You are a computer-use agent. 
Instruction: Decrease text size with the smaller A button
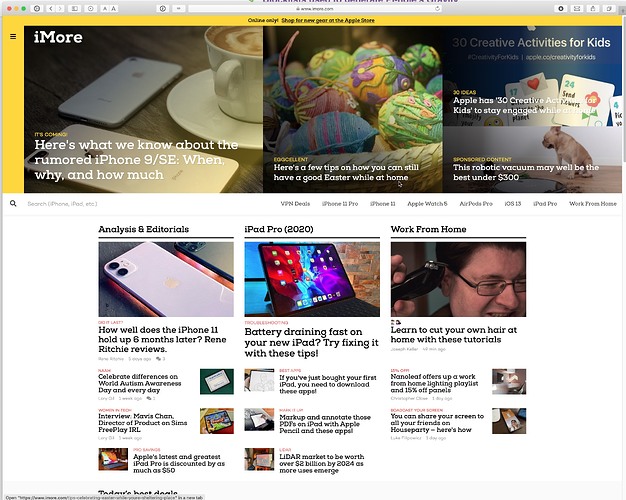tap(105, 8)
